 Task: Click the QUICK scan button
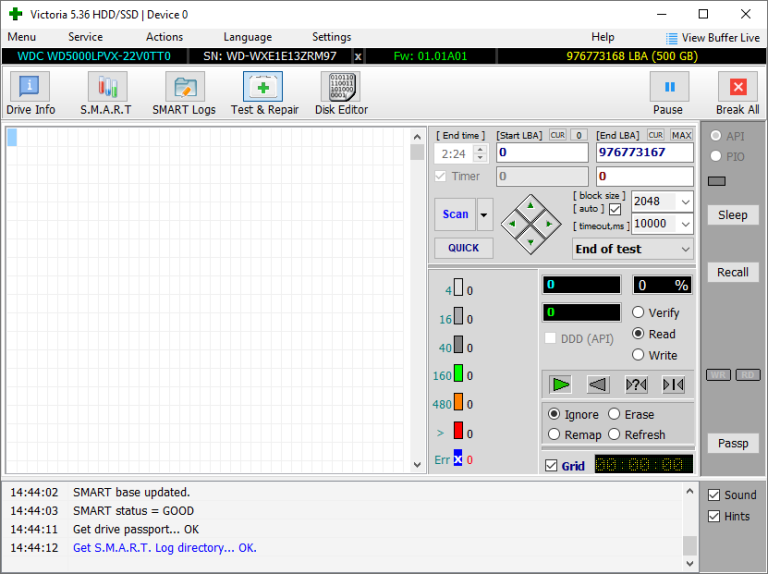click(463, 248)
